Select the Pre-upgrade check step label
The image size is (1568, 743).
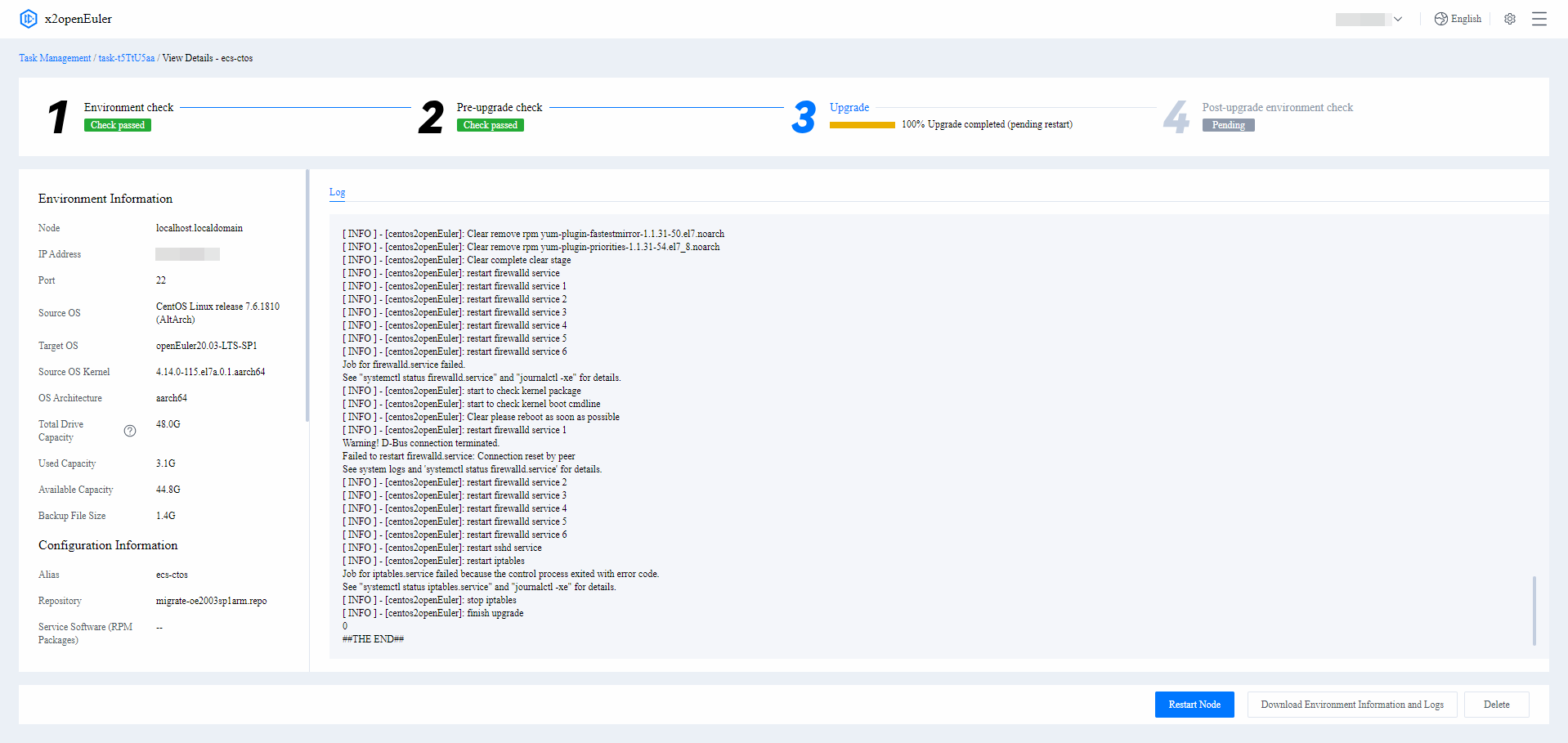(x=499, y=107)
